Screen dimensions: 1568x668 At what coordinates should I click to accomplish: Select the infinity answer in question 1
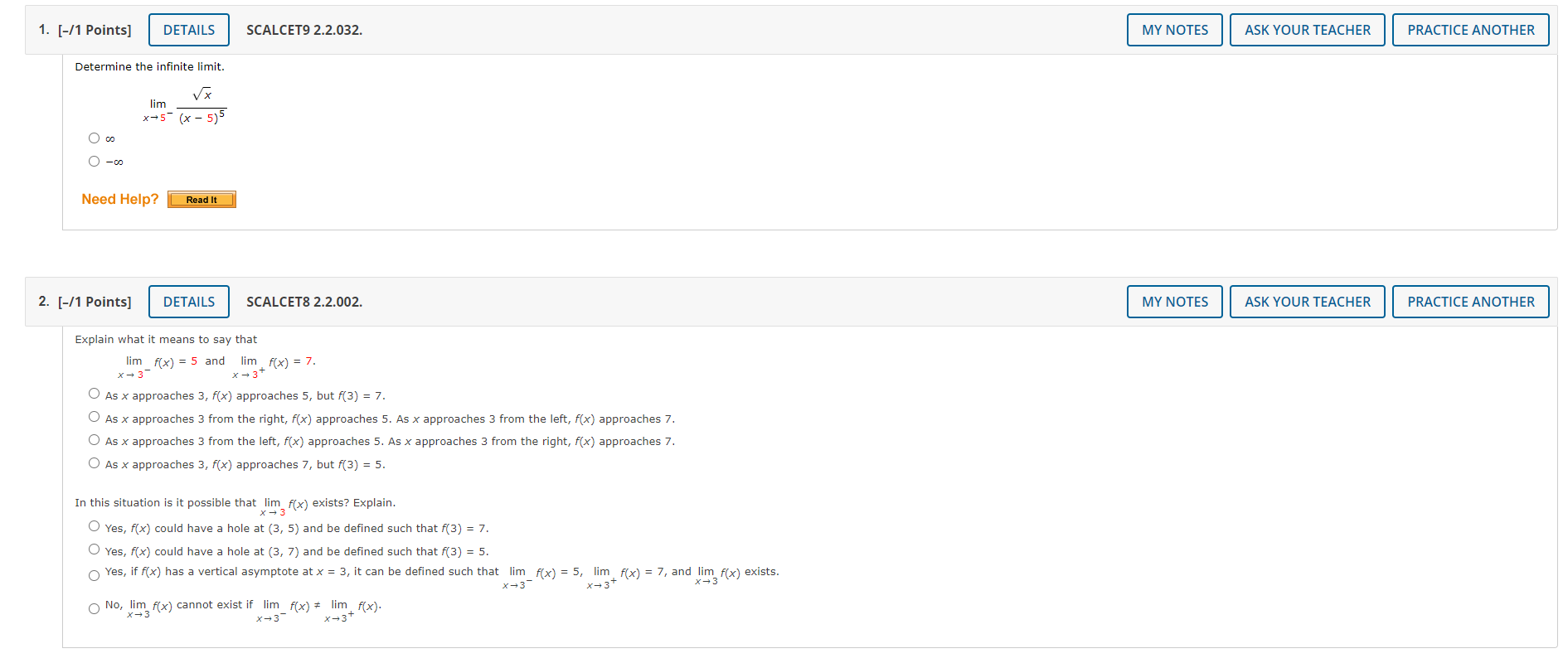(94, 138)
